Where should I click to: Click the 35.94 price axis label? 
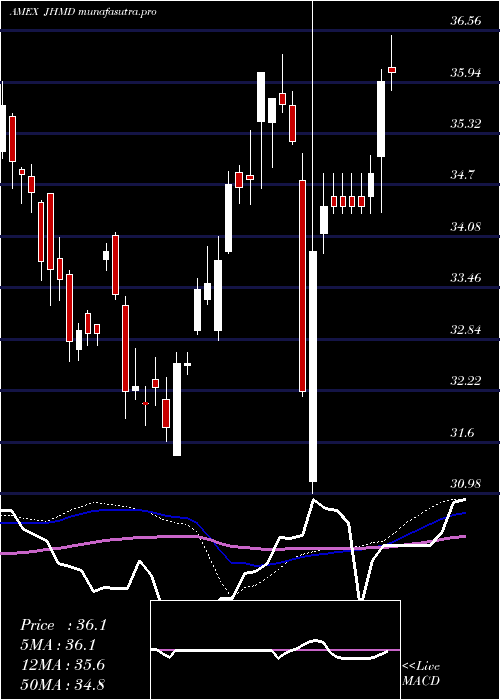[x=465, y=72]
